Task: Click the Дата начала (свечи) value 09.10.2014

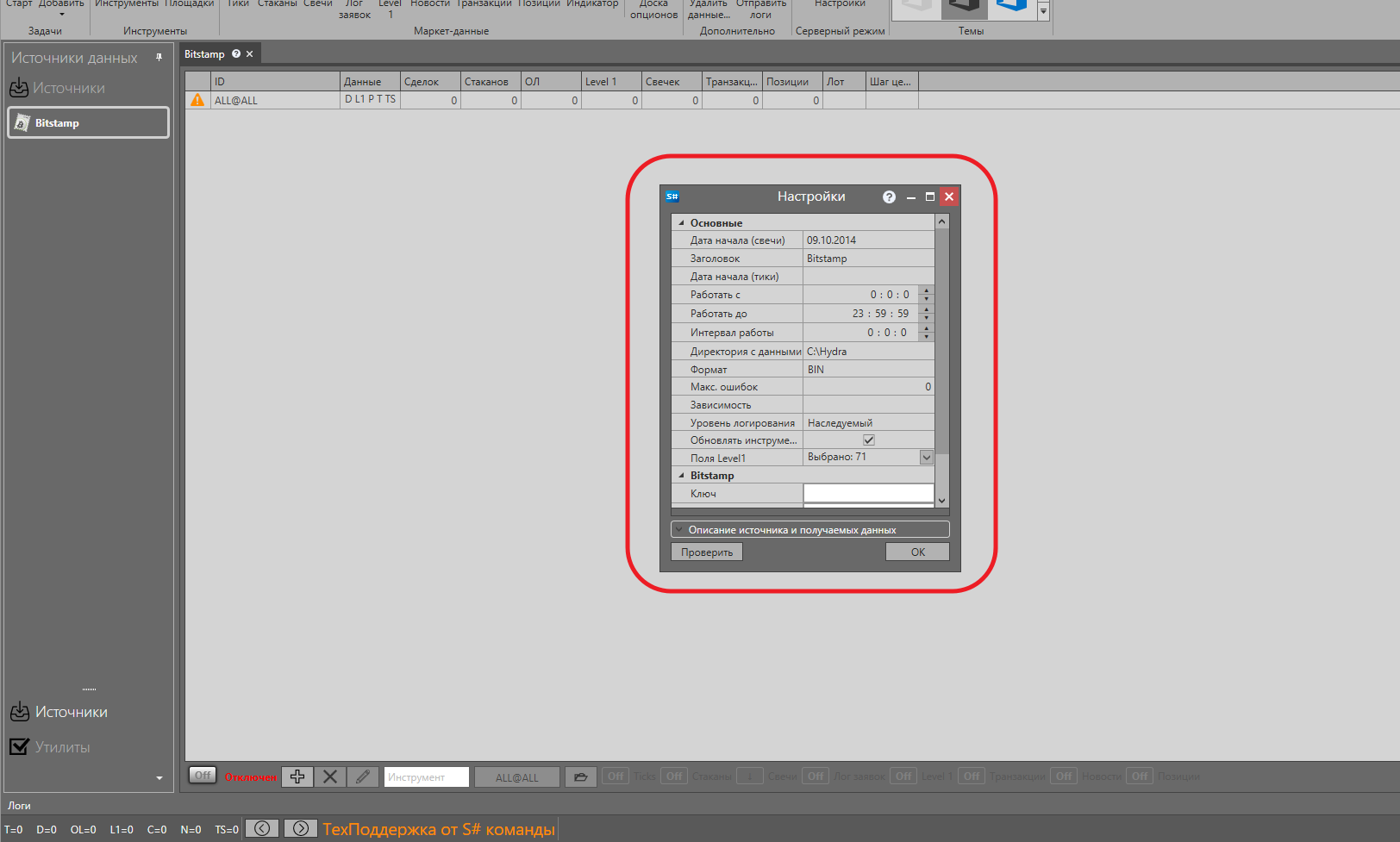Action: 868,240
